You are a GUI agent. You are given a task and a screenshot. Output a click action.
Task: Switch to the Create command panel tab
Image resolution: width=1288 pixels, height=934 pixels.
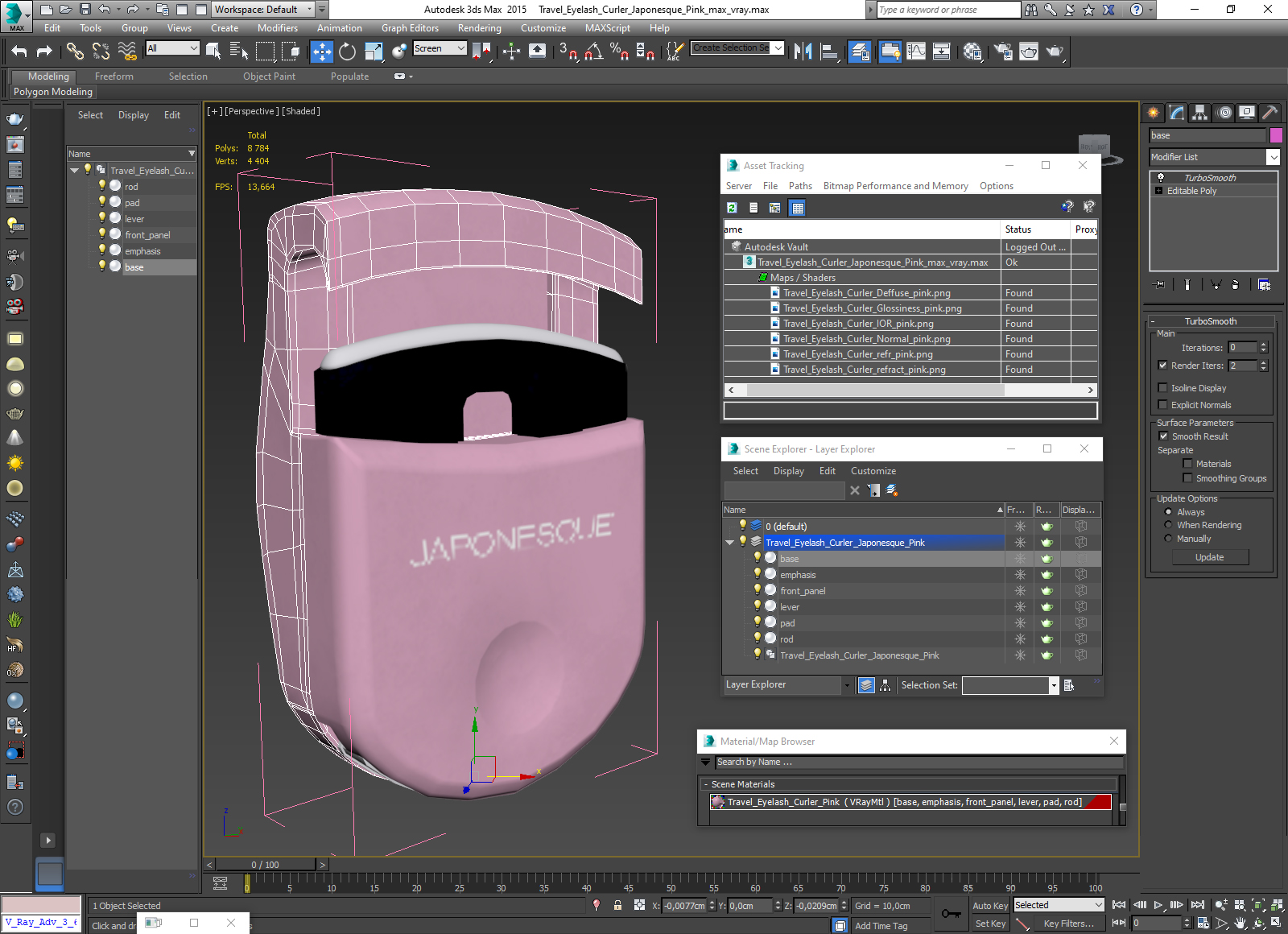(x=1154, y=113)
